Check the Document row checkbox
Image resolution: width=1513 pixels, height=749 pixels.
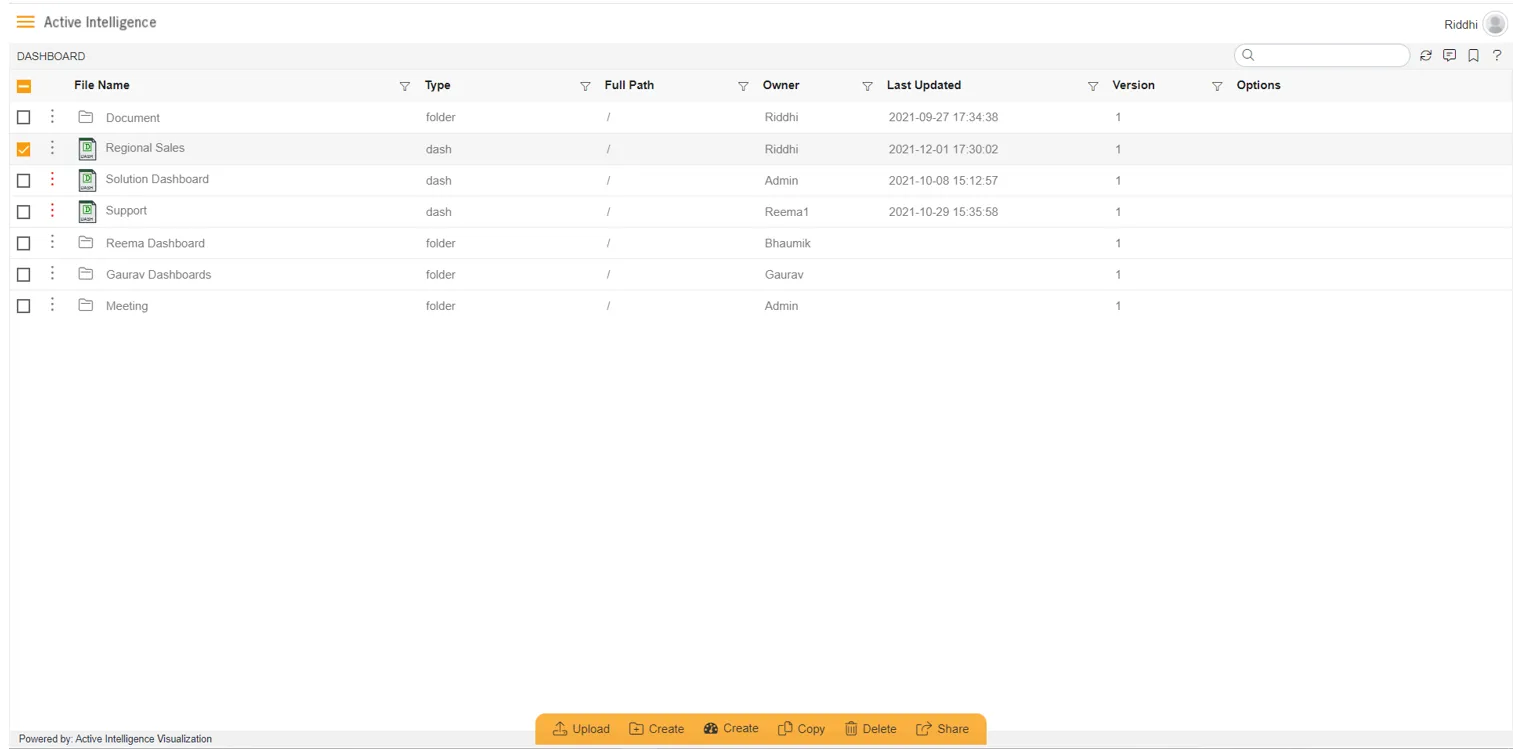pyautogui.click(x=24, y=118)
